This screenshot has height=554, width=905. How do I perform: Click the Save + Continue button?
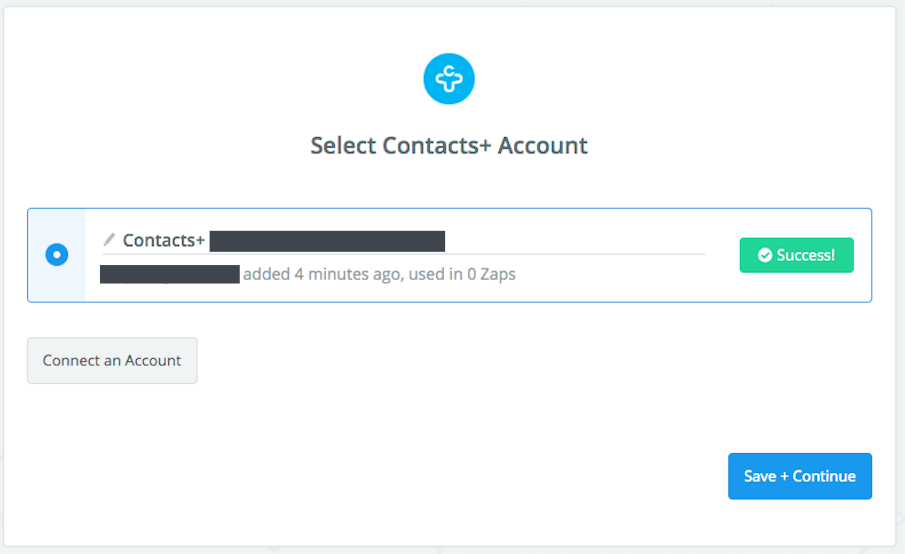(x=799, y=476)
